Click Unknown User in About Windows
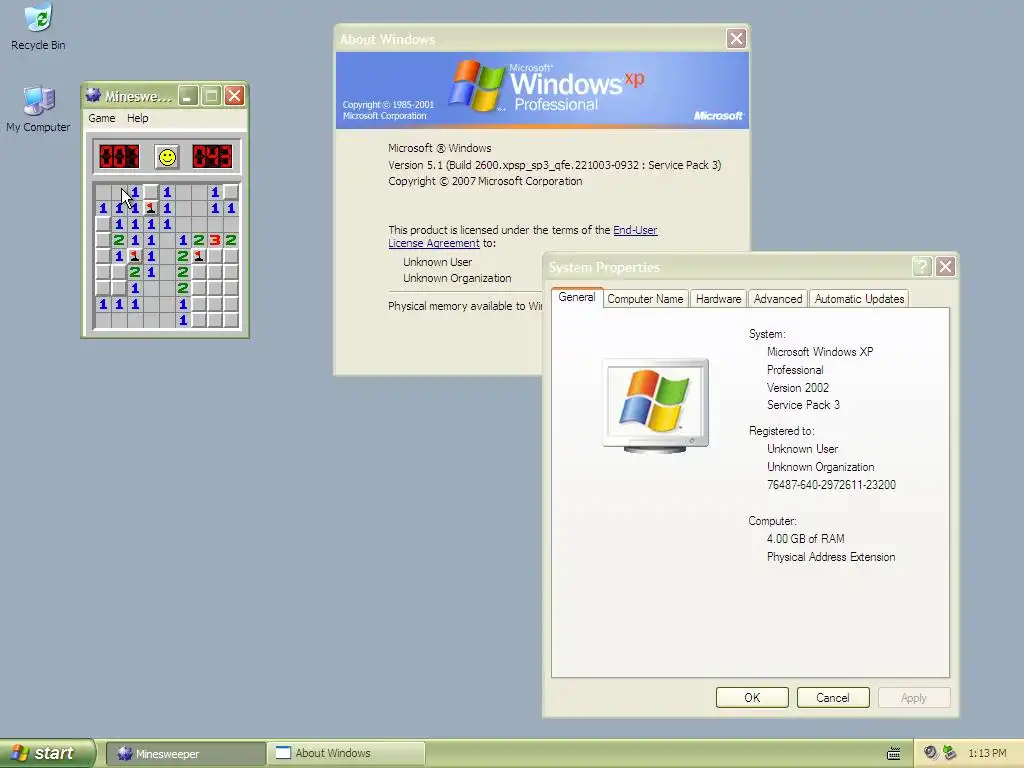This screenshot has height=768, width=1024. 438,262
